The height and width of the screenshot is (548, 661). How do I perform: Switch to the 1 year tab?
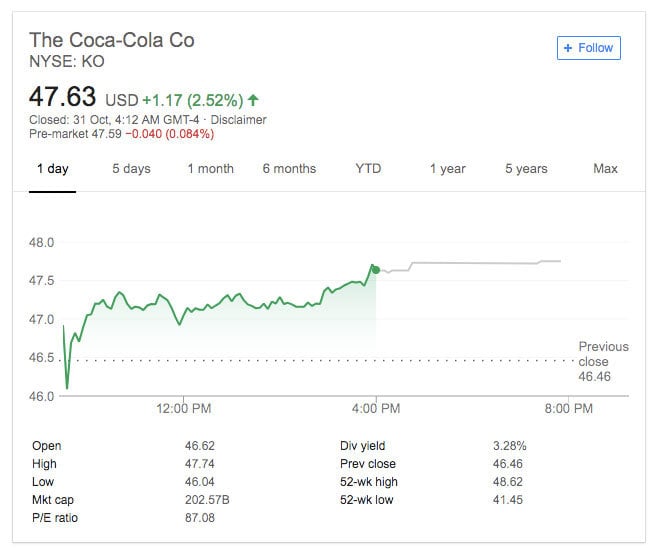447,169
